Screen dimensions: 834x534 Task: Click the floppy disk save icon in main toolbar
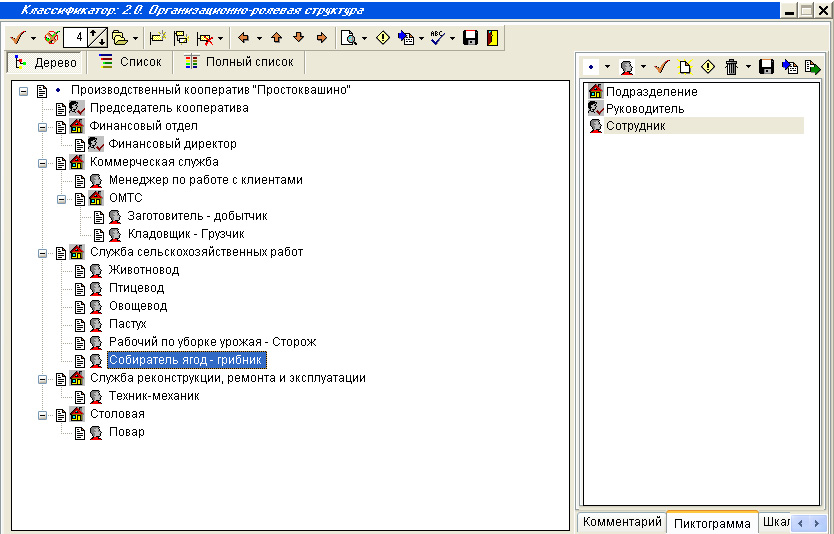(470, 38)
